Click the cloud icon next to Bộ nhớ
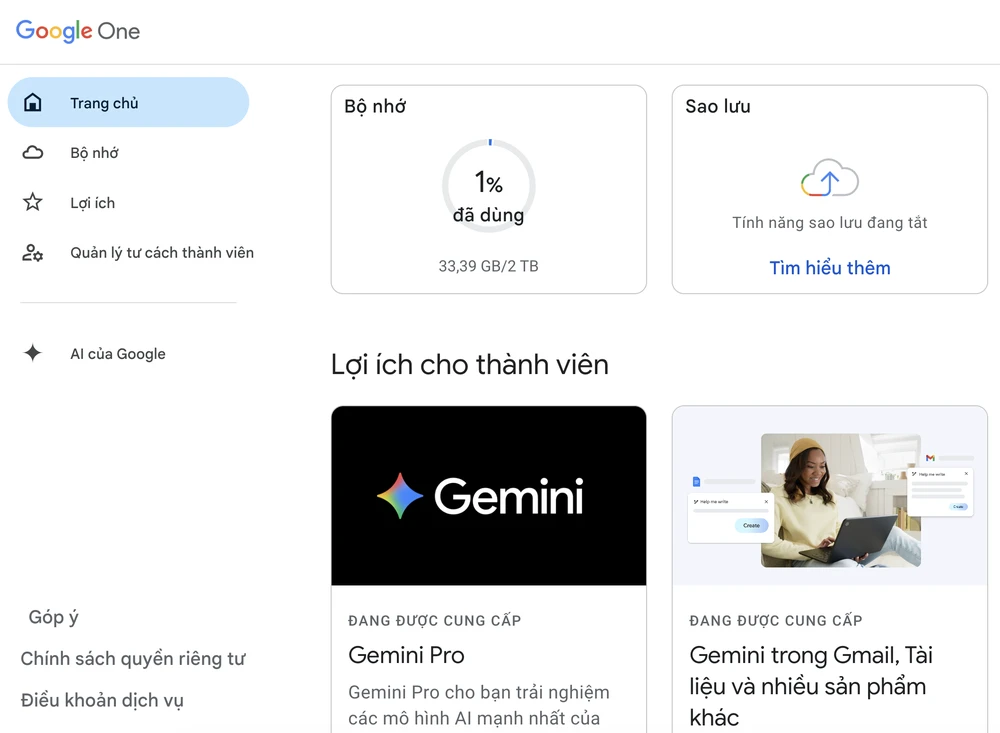 click(x=34, y=152)
